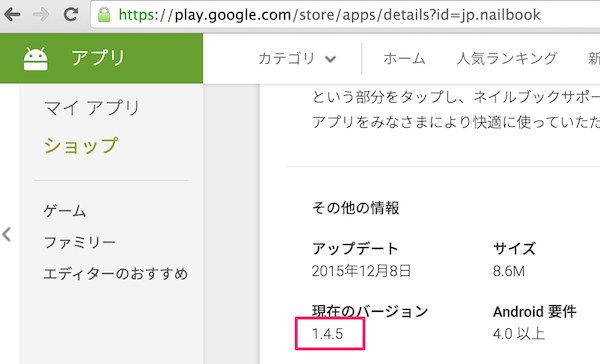Image resolution: width=600 pixels, height=364 pixels.
Task: Collapse sidebar with left chevron
Action: (x=7, y=234)
